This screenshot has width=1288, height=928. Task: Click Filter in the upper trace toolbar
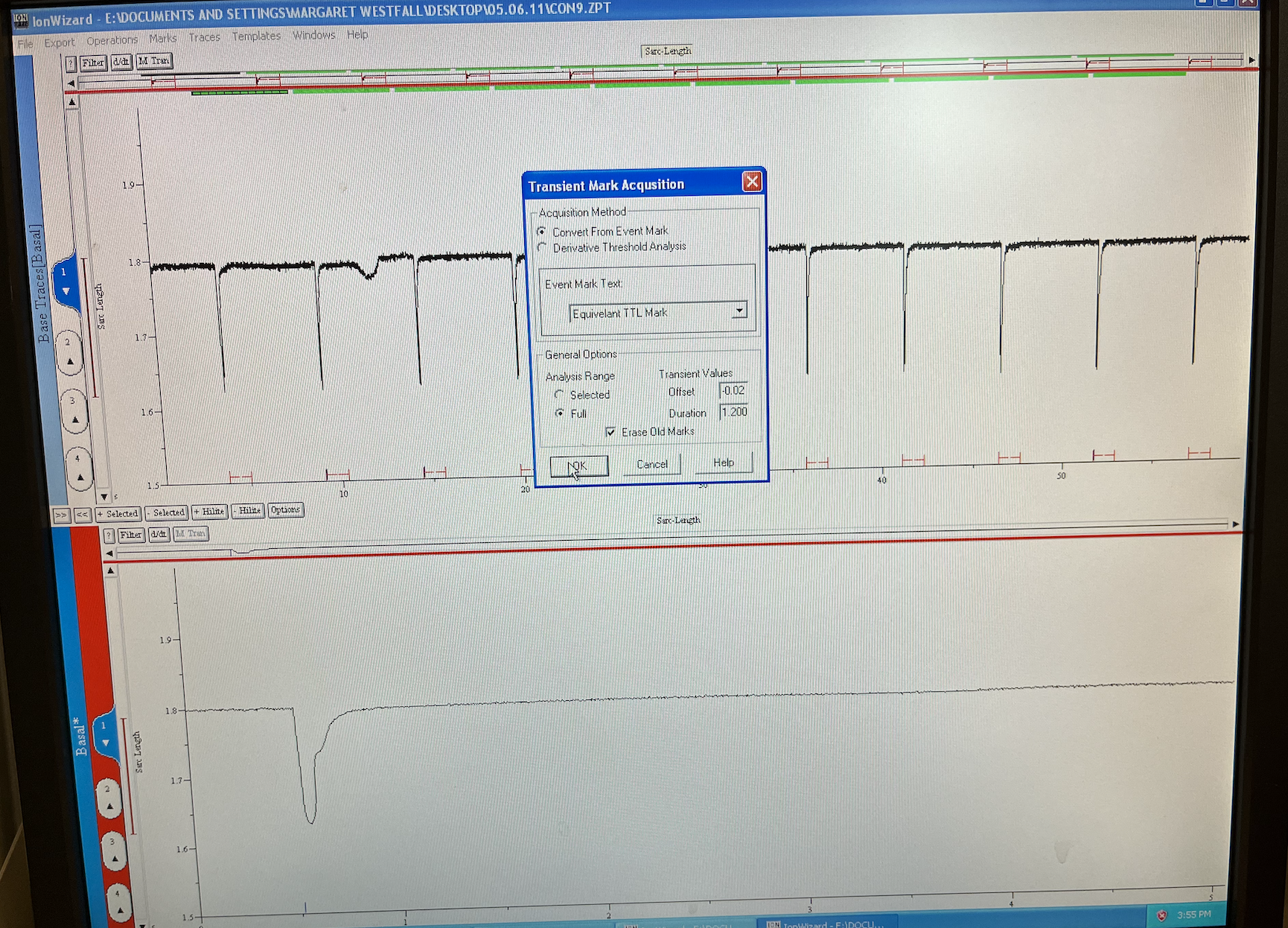coord(93,63)
